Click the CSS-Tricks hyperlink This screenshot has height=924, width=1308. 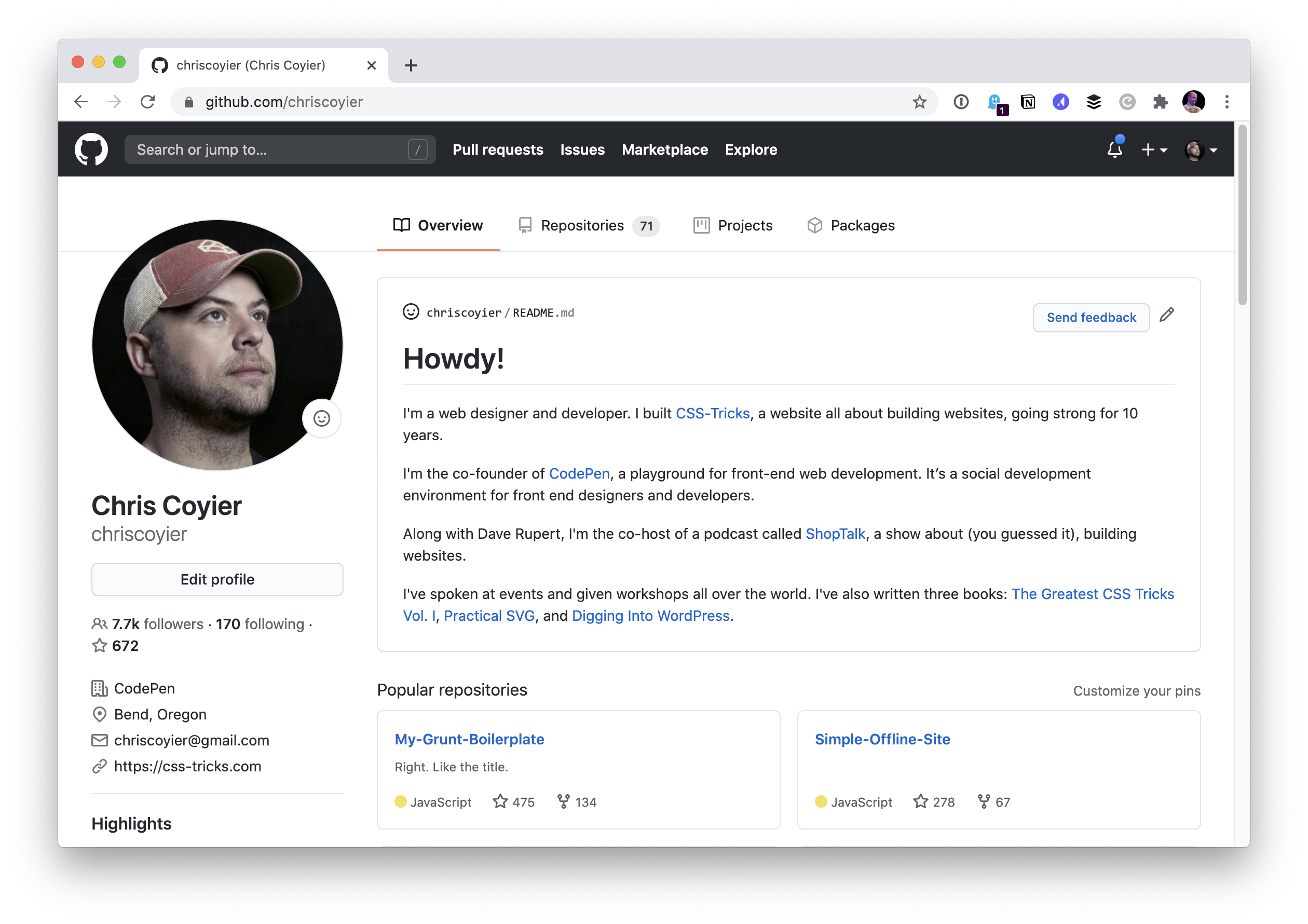[713, 412]
